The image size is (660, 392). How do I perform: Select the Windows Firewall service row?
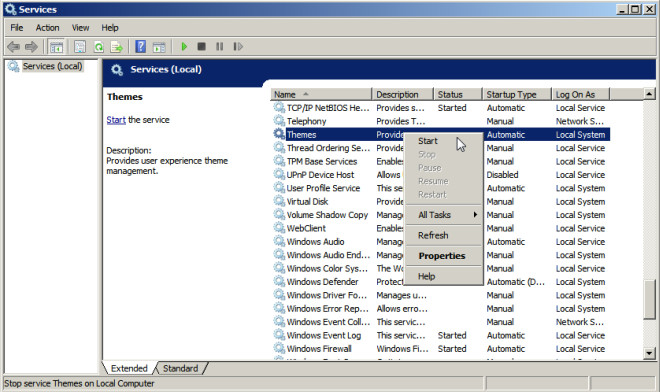[440, 349]
